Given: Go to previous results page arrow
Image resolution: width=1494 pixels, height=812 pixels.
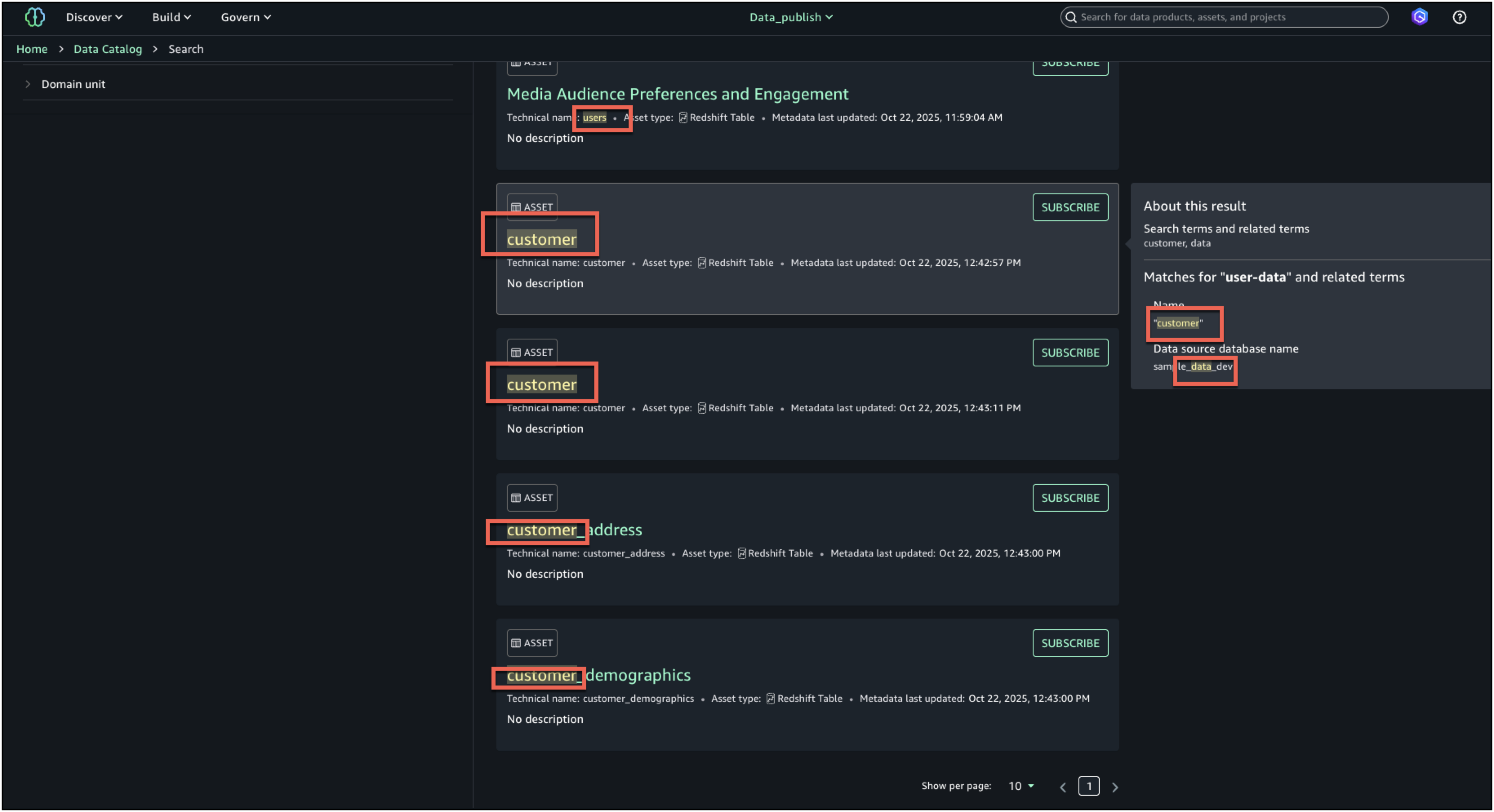Looking at the screenshot, I should [x=1063, y=787].
